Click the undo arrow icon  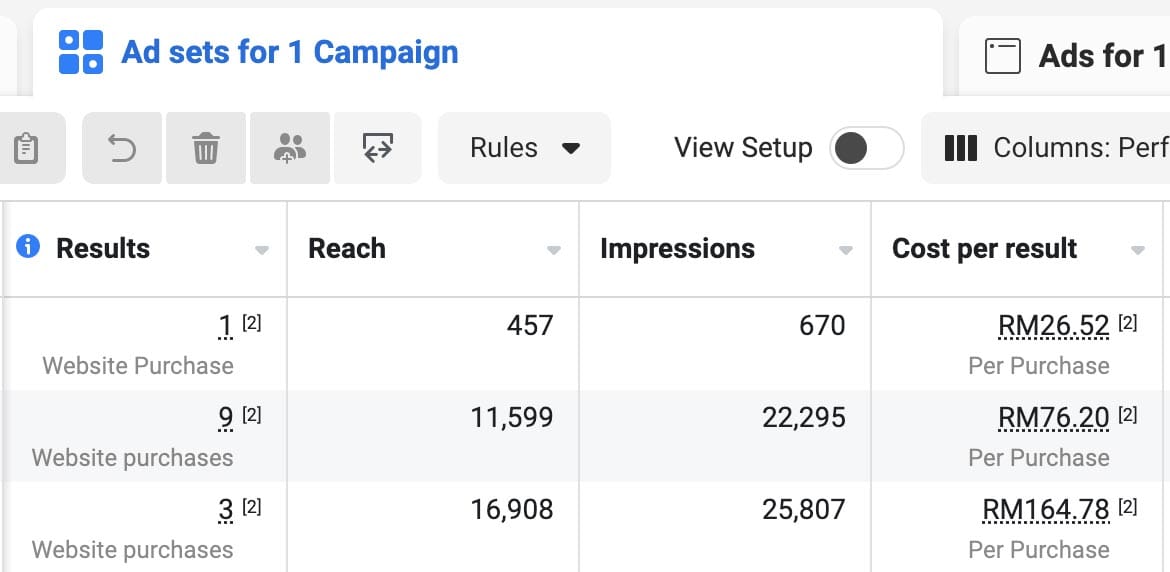click(x=122, y=148)
